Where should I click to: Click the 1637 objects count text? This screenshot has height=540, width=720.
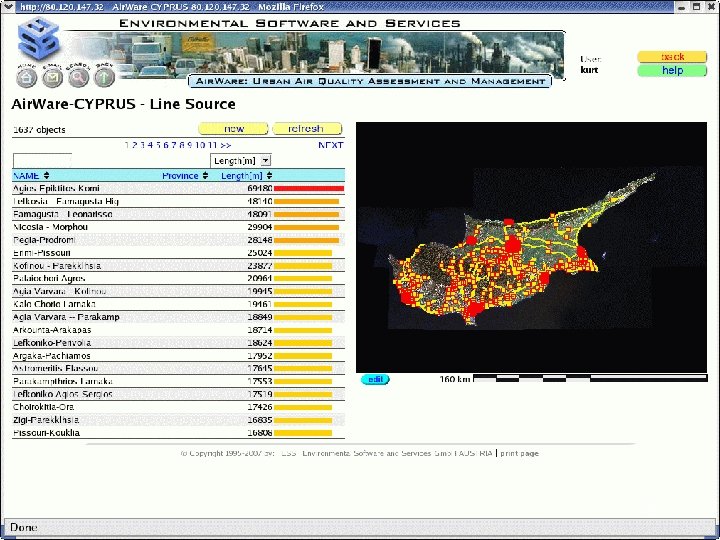pos(39,129)
